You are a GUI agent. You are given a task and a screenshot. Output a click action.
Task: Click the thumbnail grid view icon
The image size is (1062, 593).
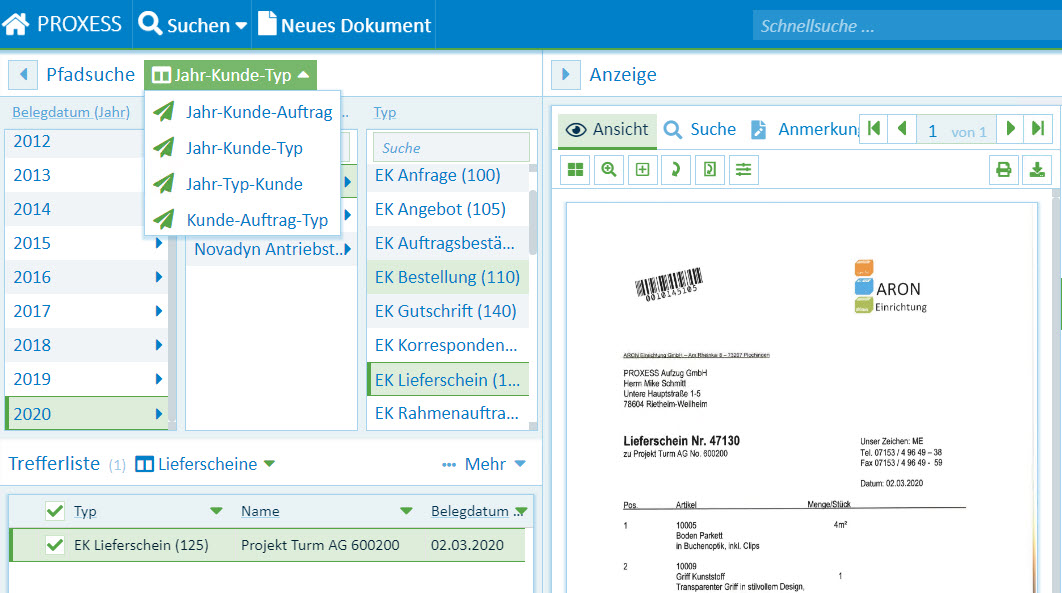click(575, 170)
